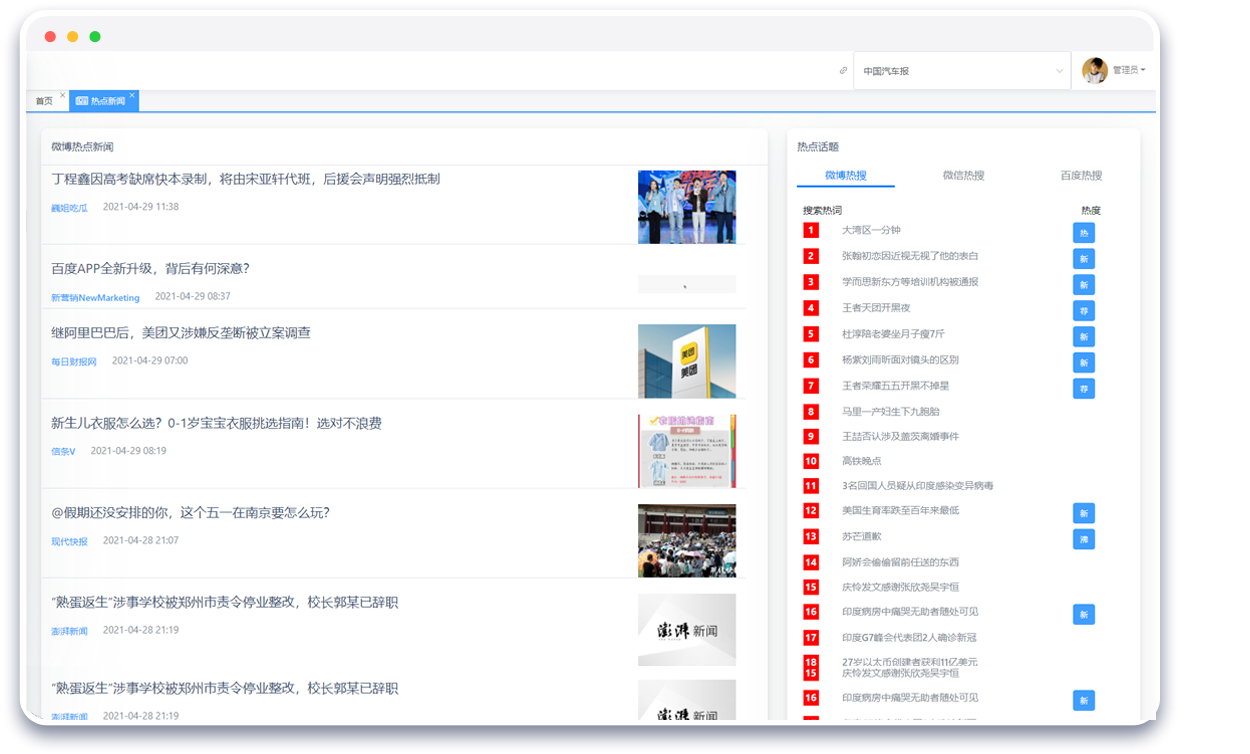Image resolution: width=1250 pixels, height=754 pixels.
Task: Select hot topic 大湾区一分钟
Action: [871, 230]
